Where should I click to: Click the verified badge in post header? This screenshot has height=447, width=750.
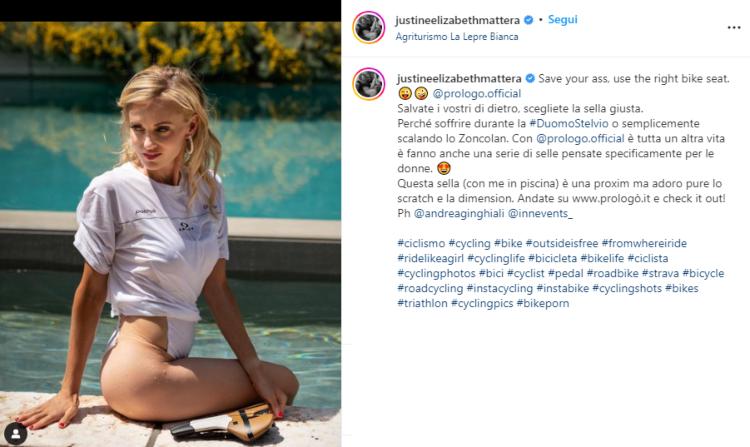click(530, 20)
